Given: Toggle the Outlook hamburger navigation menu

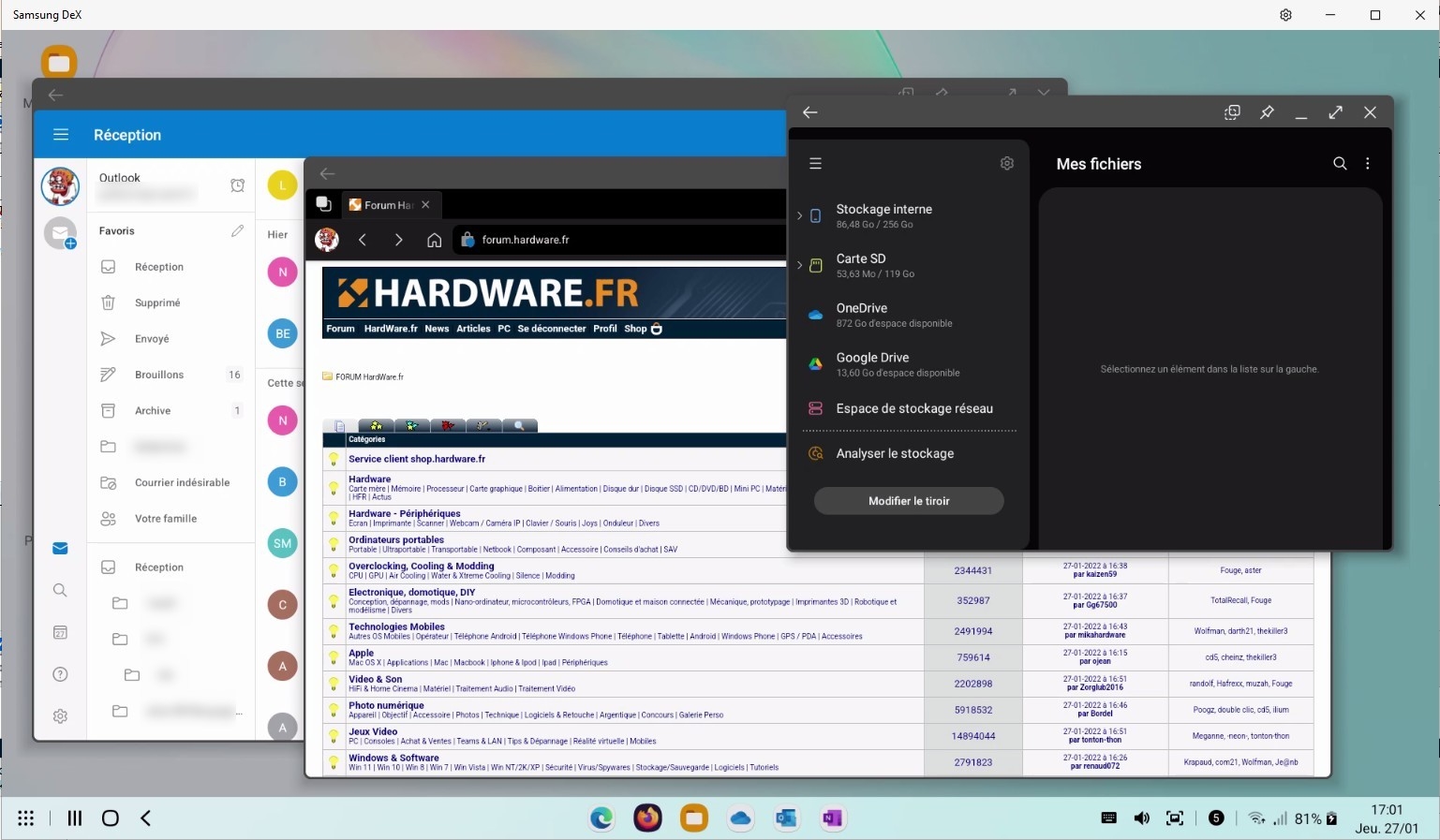Looking at the screenshot, I should click(x=61, y=135).
